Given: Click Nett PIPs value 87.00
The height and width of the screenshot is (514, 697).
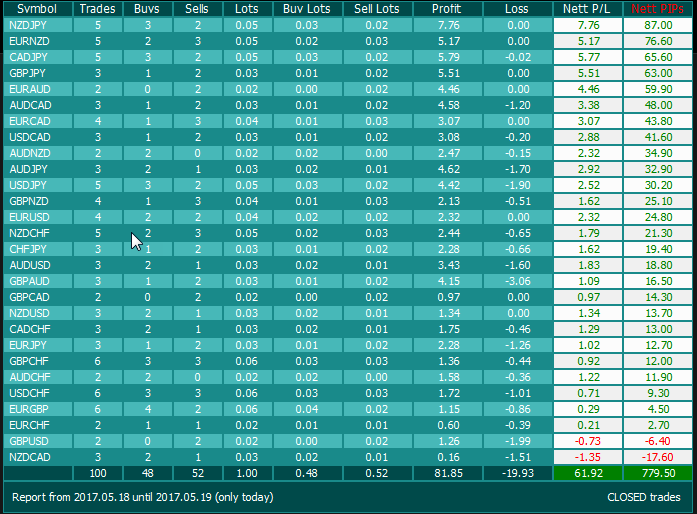Looking at the screenshot, I should click(658, 25).
